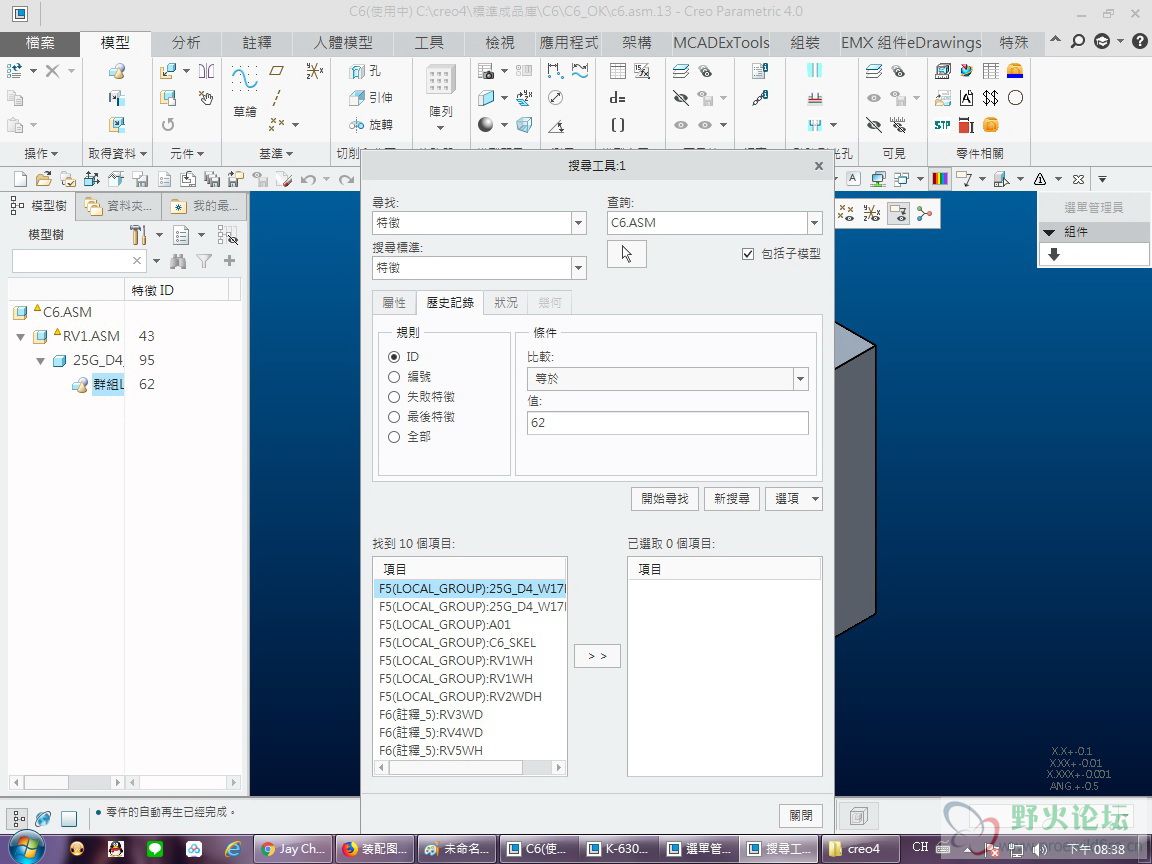Click the down arrow in 選單管理員 panel
This screenshot has width=1152, height=864.
tap(1054, 254)
